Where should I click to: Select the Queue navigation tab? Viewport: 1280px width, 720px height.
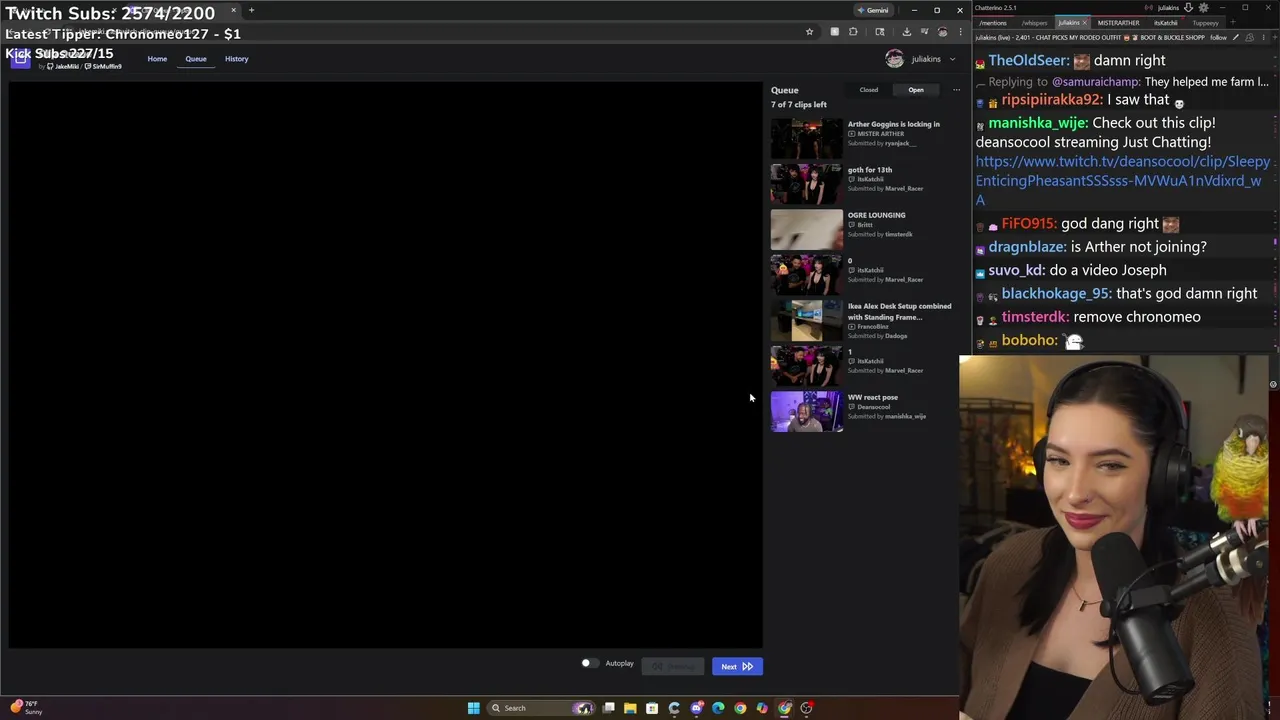(x=196, y=59)
